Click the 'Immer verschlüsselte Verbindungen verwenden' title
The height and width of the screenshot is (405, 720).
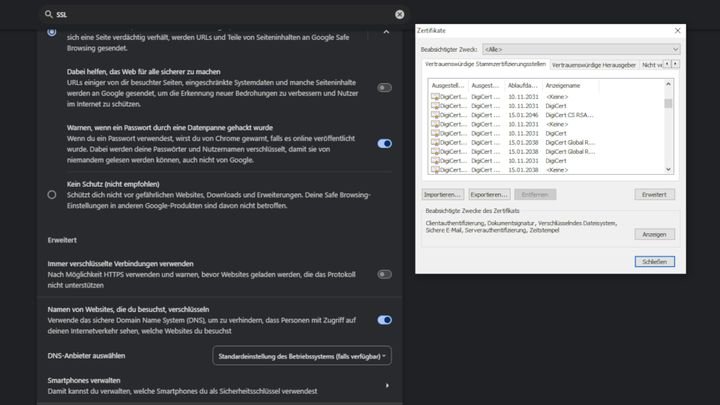pyautogui.click(x=120, y=264)
